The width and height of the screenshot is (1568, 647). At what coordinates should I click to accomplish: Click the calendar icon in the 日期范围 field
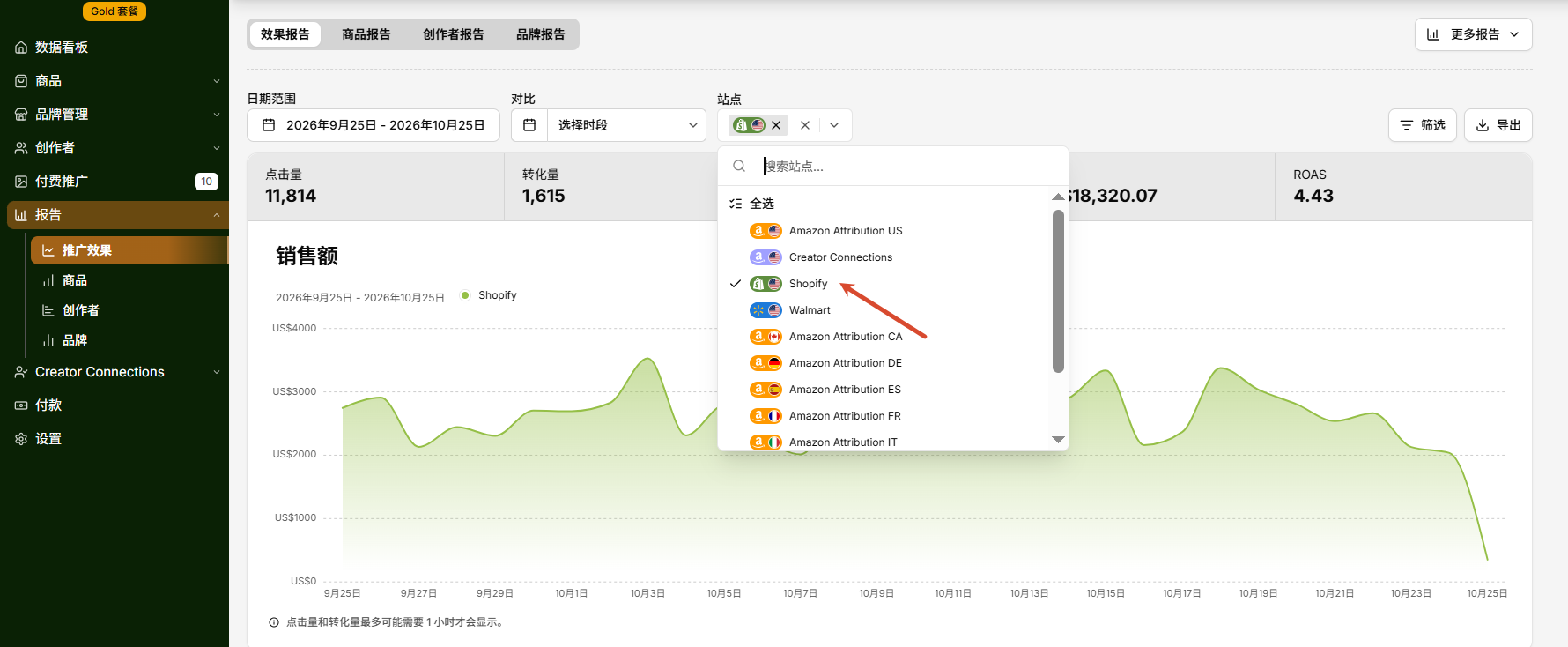coord(270,125)
